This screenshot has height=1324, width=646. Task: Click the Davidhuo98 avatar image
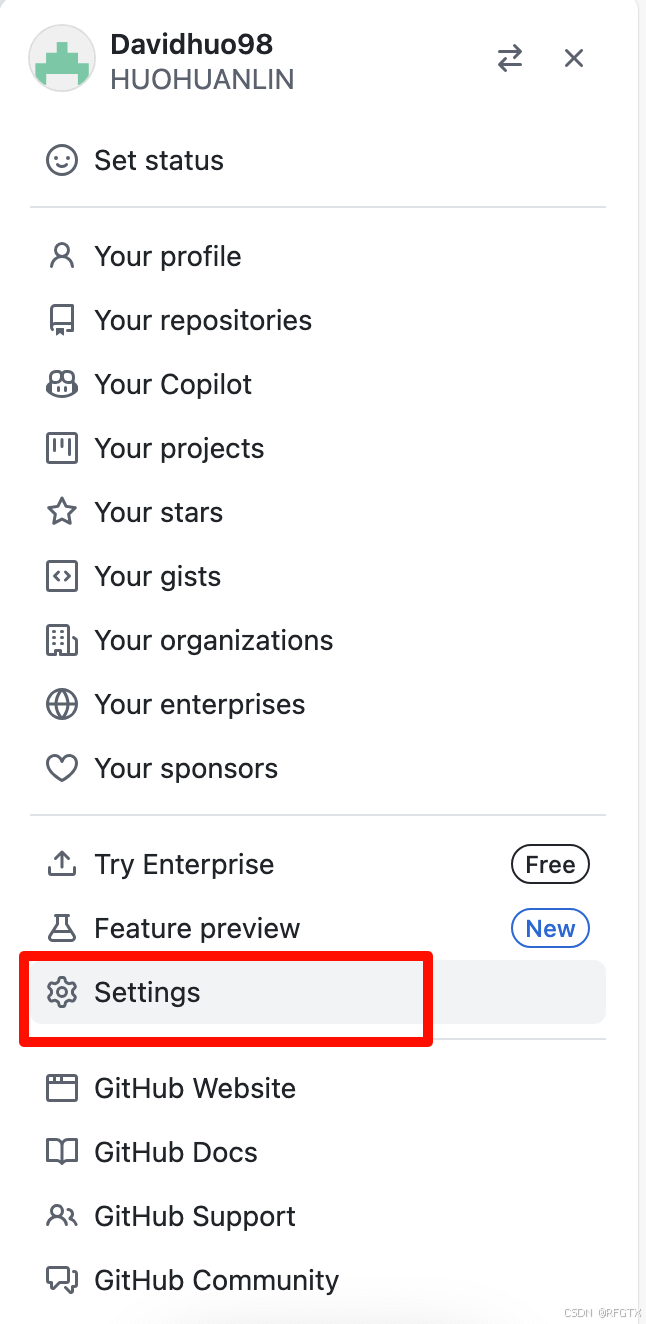point(62,59)
